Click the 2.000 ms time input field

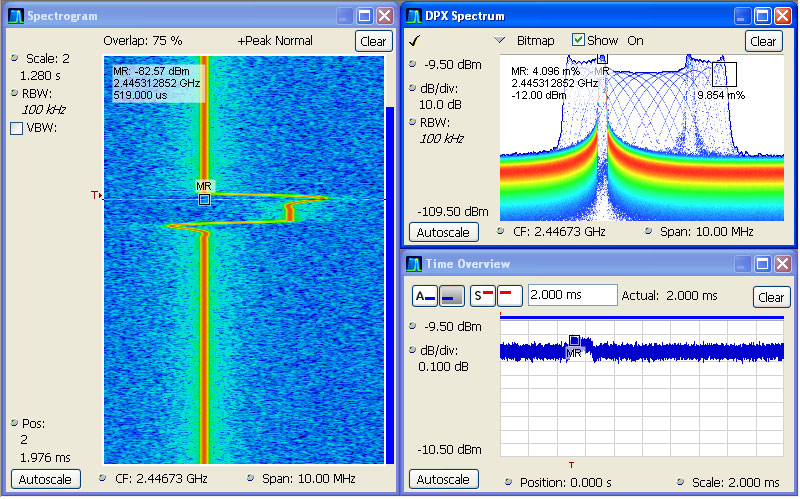[571, 296]
